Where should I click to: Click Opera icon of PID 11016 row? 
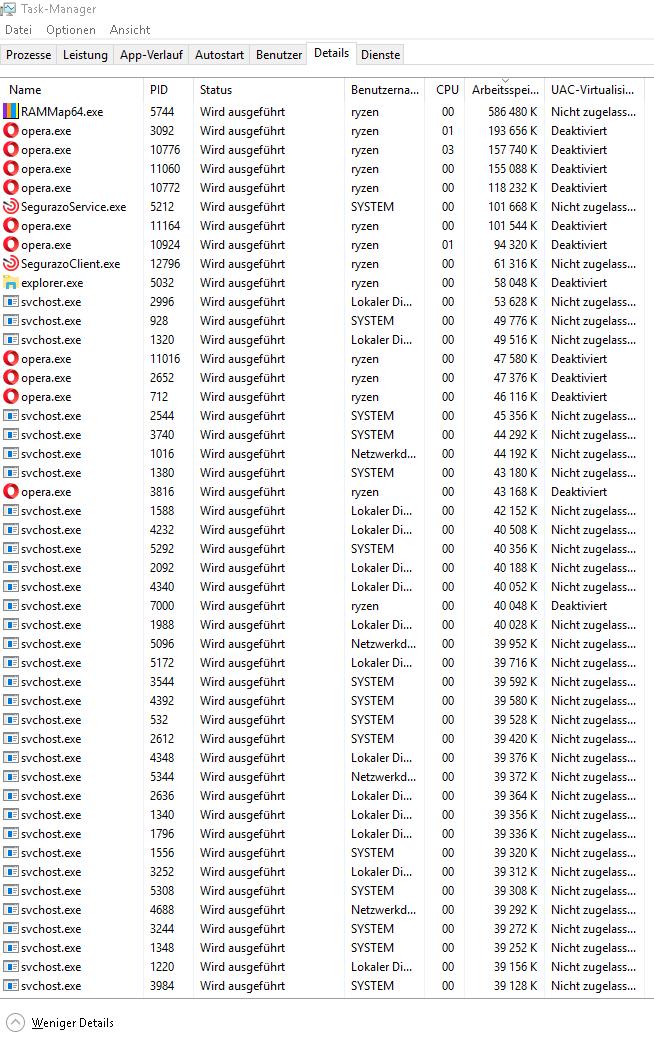coord(11,358)
